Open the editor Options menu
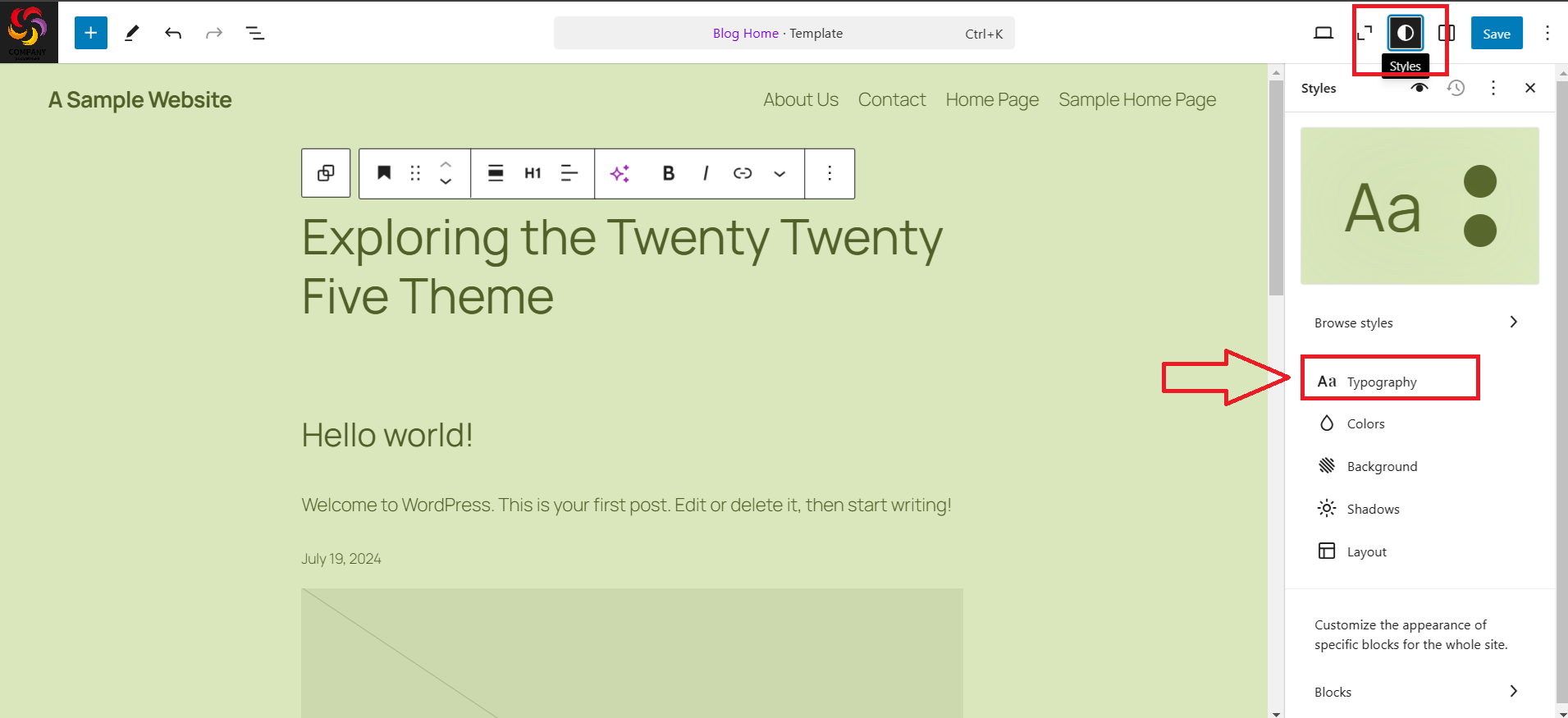Image resolution: width=1568 pixels, height=718 pixels. (x=1547, y=33)
